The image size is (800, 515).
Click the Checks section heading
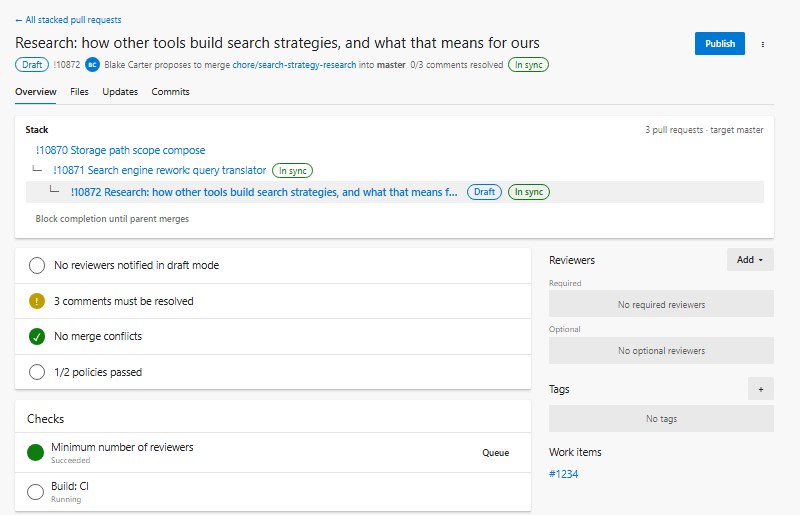point(45,419)
